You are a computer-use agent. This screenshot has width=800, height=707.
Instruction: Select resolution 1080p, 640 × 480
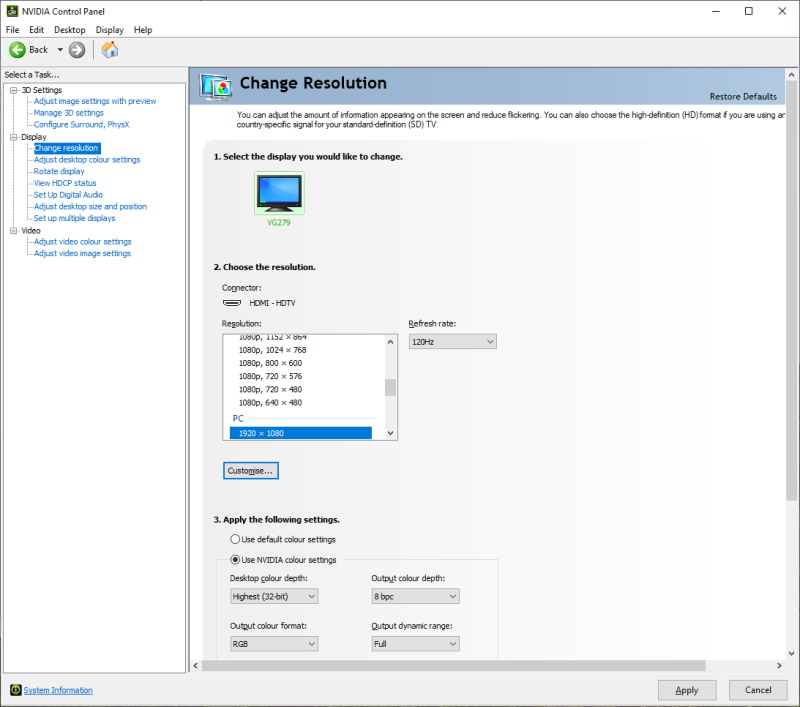[x=270, y=403]
